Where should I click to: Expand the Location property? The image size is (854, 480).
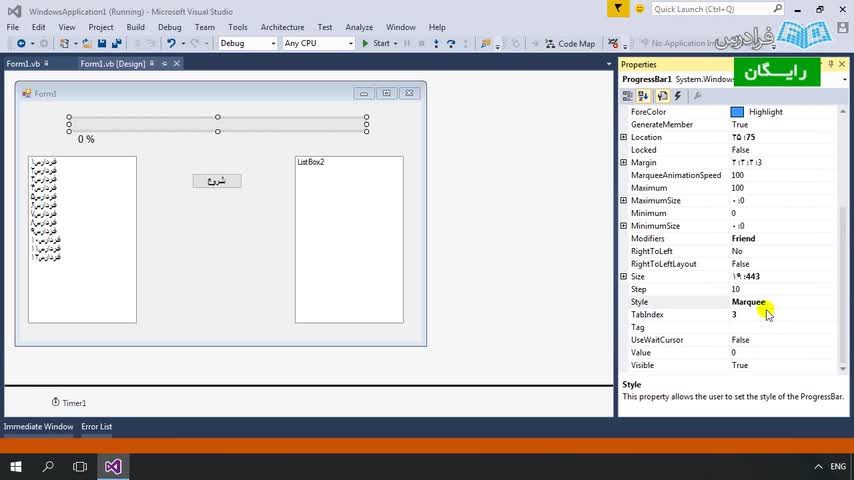(624, 137)
